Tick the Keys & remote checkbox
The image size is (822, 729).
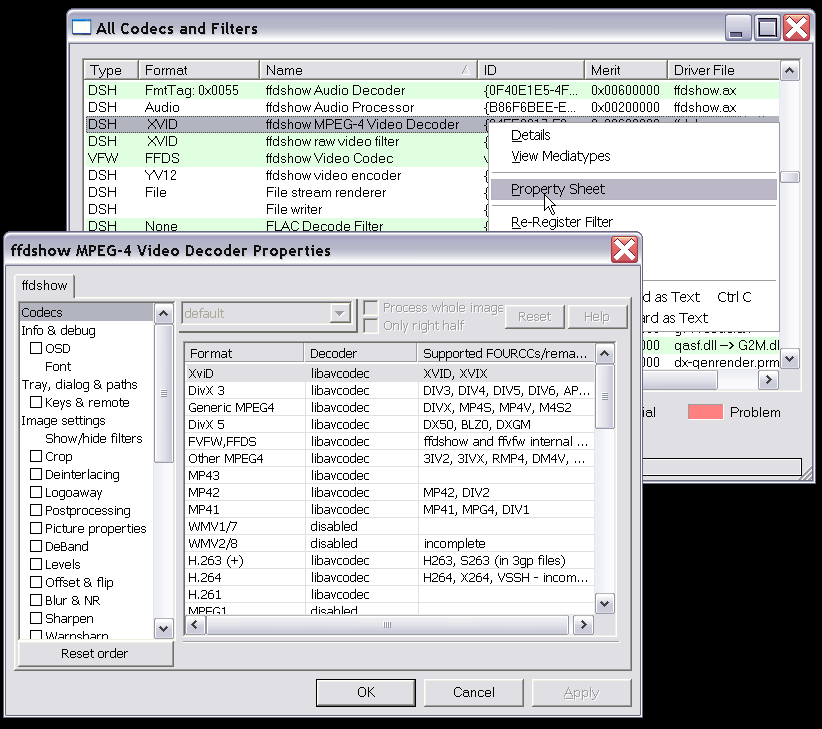click(36, 402)
